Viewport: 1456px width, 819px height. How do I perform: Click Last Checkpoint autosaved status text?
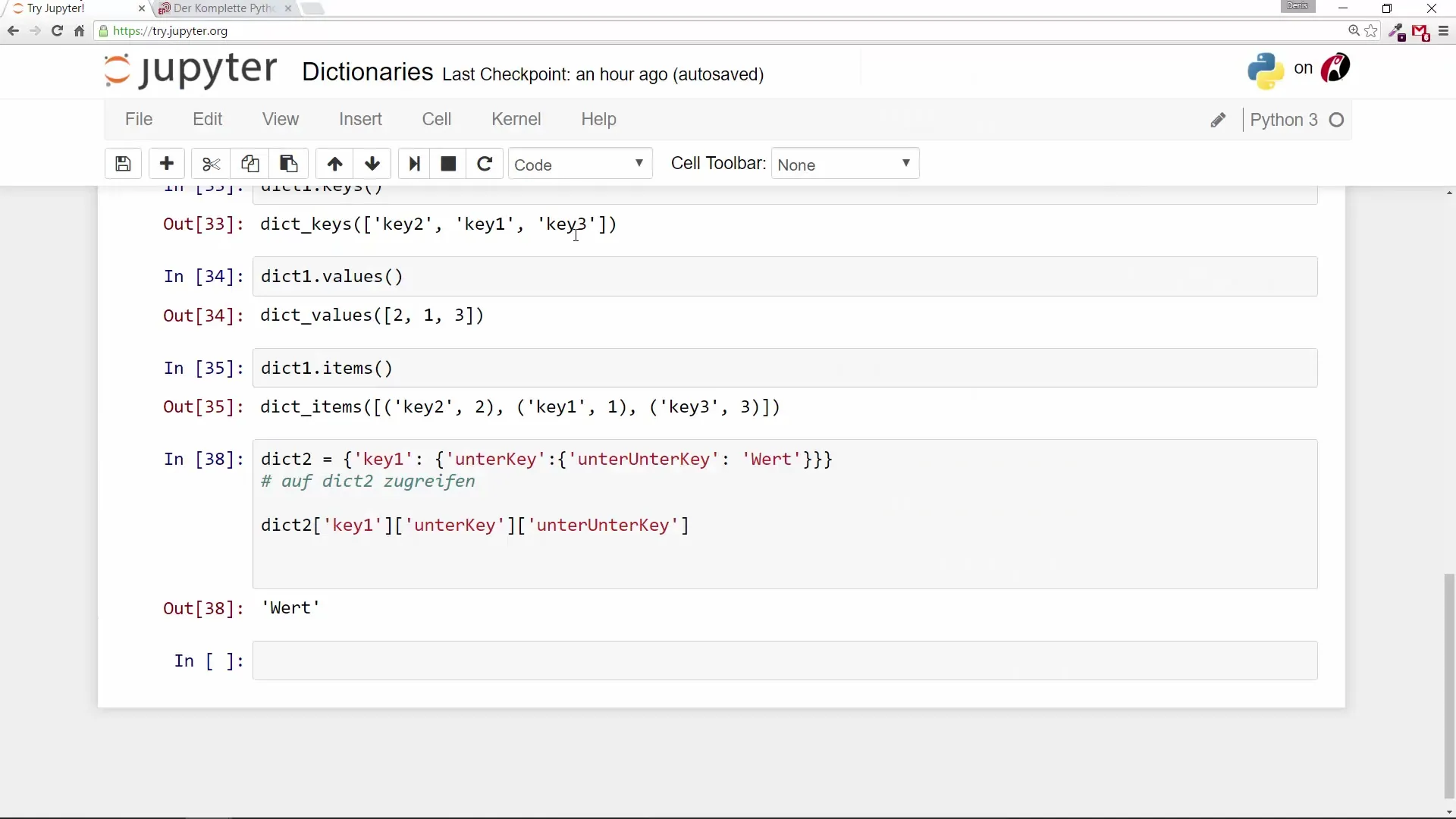pyautogui.click(x=603, y=74)
